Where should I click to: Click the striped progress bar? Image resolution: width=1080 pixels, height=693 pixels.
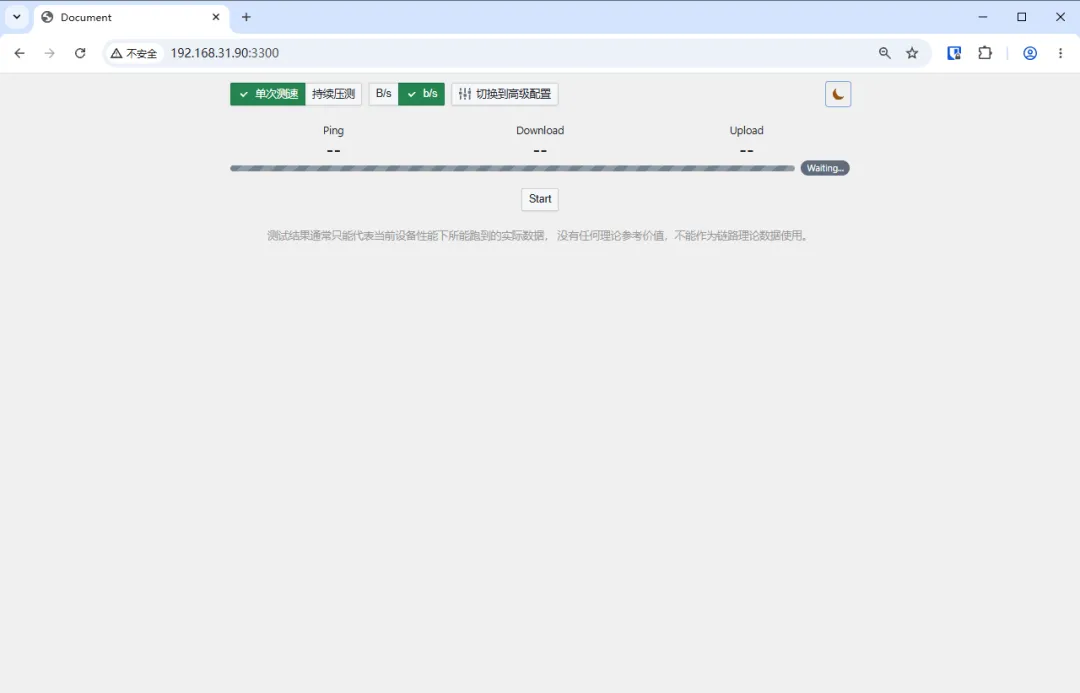tap(512, 168)
